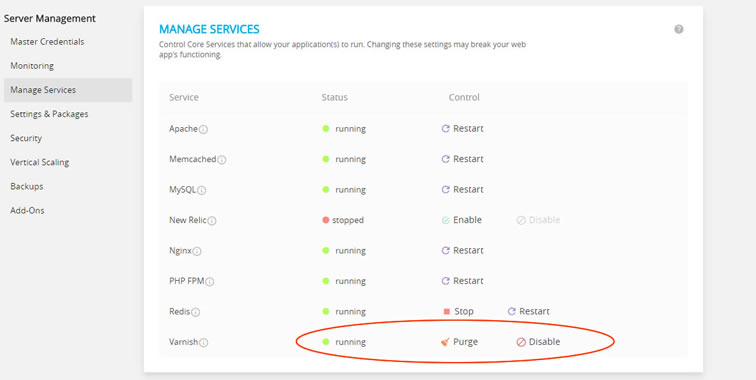756x380 pixels.
Task: Disable the Varnish service
Action: [538, 342]
